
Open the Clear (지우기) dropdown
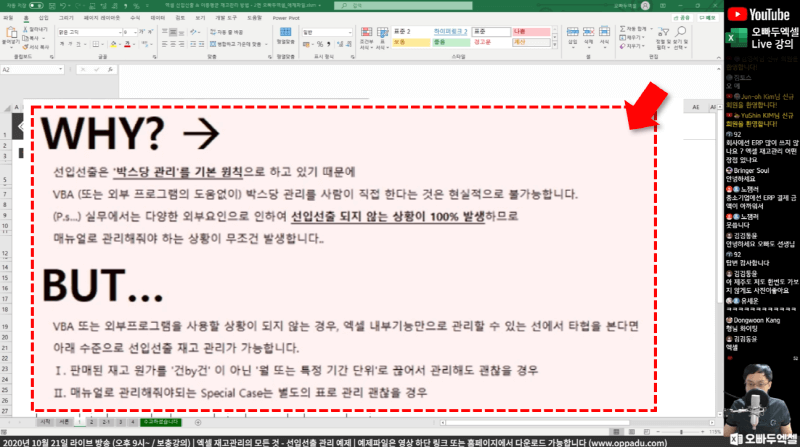tap(632, 46)
